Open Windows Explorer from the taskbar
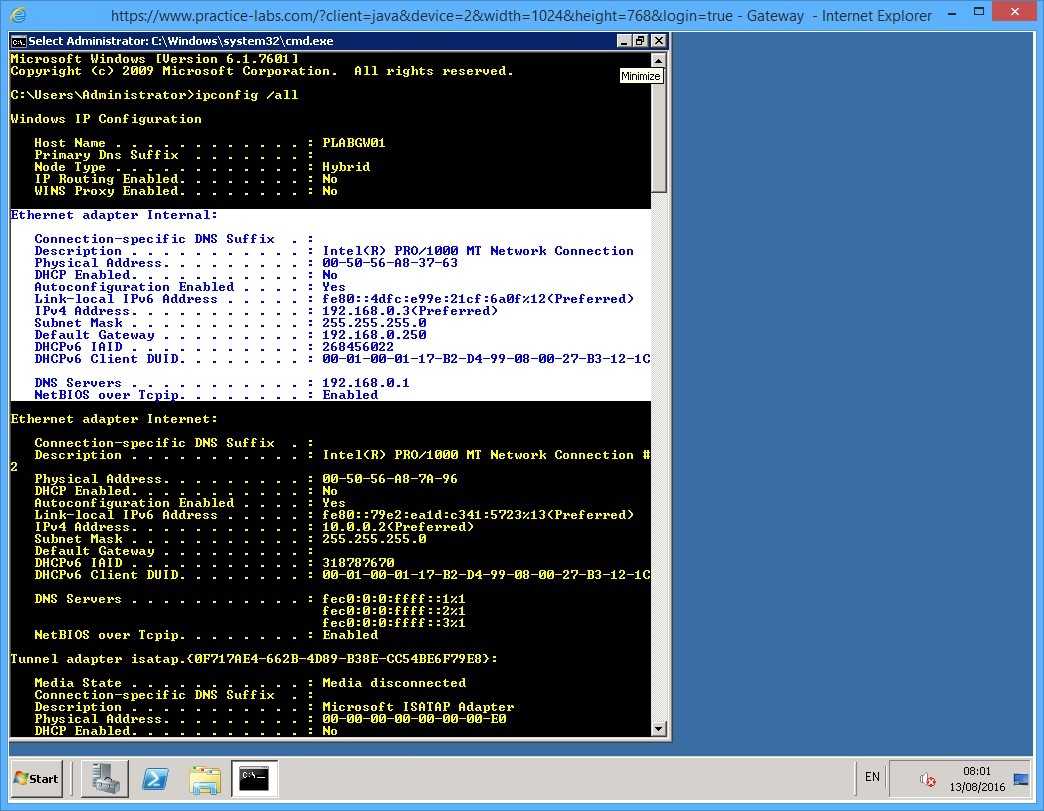The width and height of the screenshot is (1044, 811). click(x=205, y=779)
